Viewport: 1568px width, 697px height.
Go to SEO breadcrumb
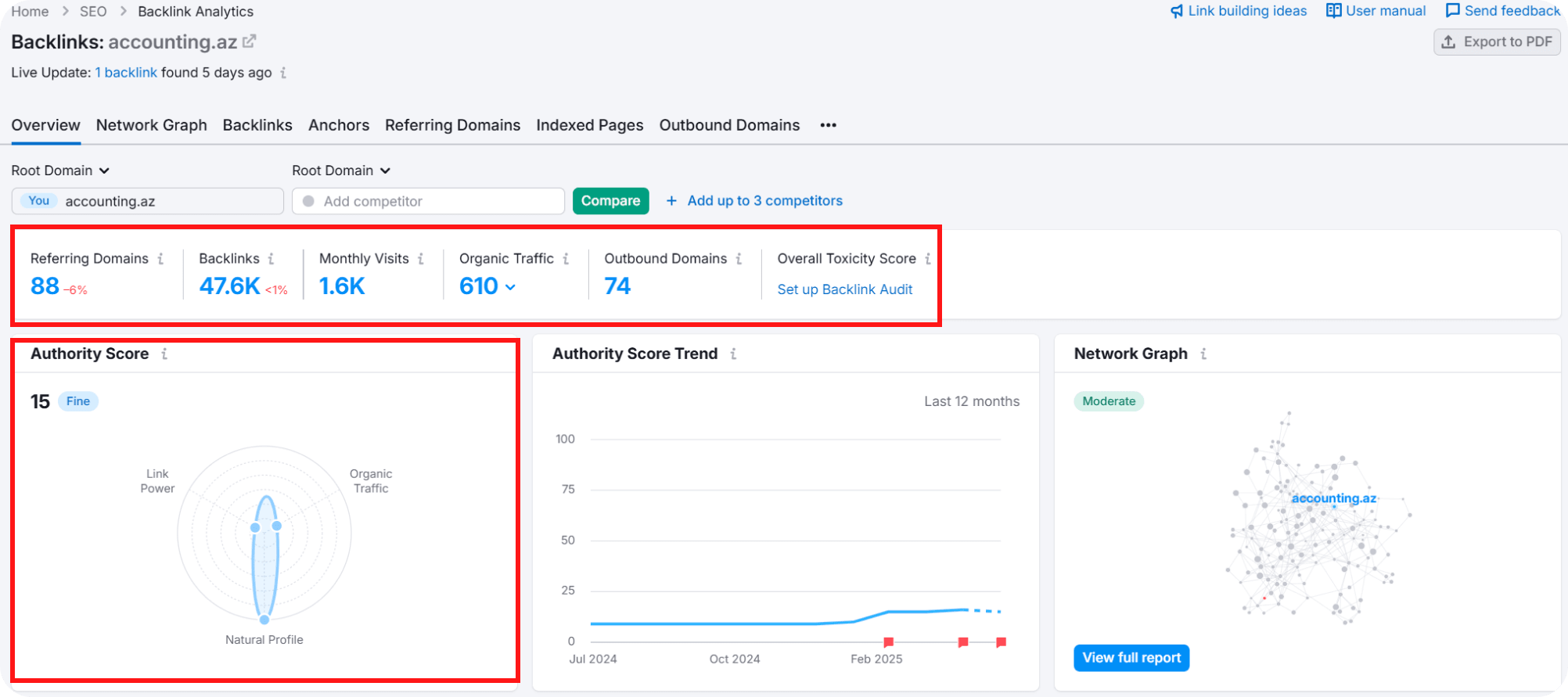coord(93,12)
